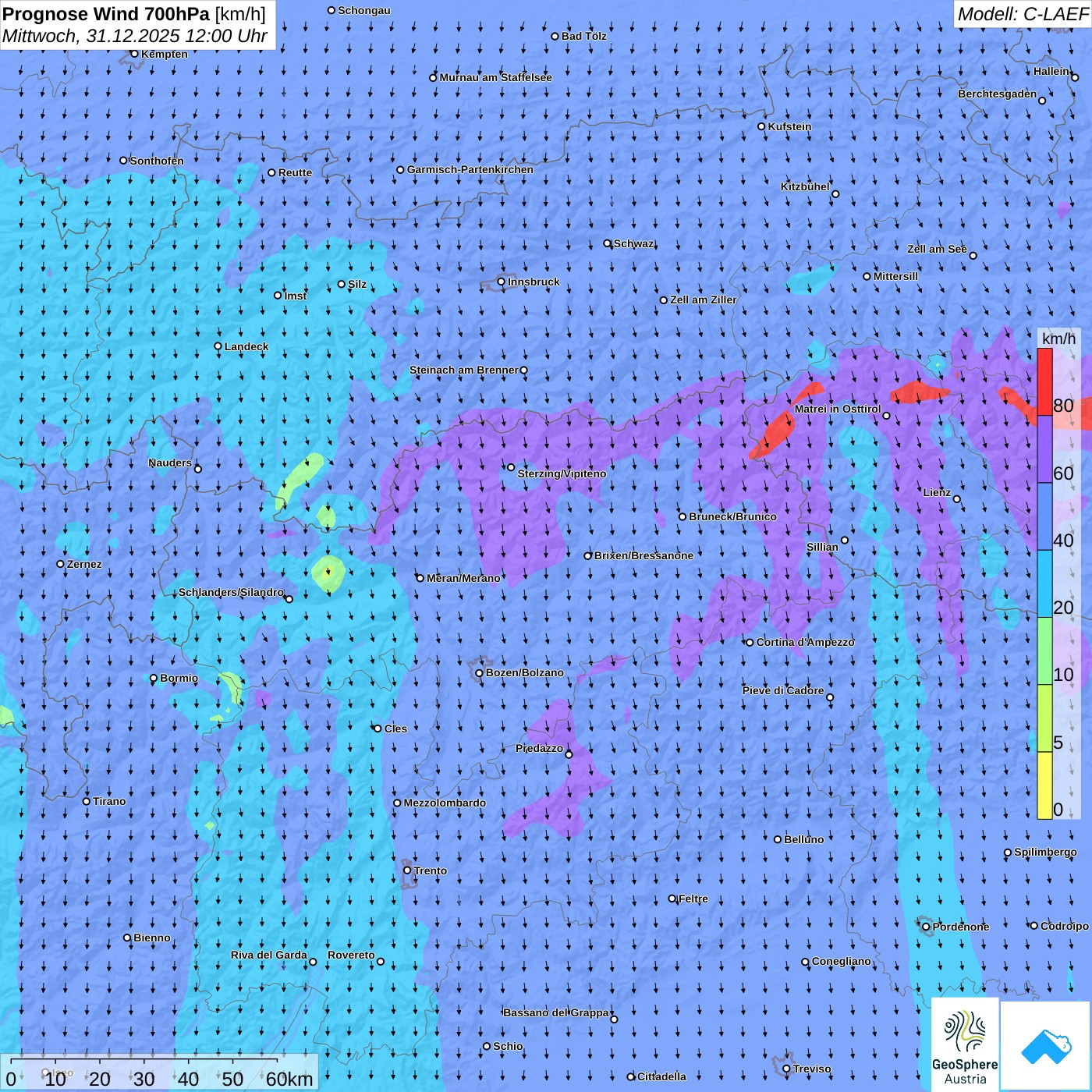Click the 'Steinach am Brenner' label
The width and height of the screenshot is (1092, 1092).
pos(464,370)
